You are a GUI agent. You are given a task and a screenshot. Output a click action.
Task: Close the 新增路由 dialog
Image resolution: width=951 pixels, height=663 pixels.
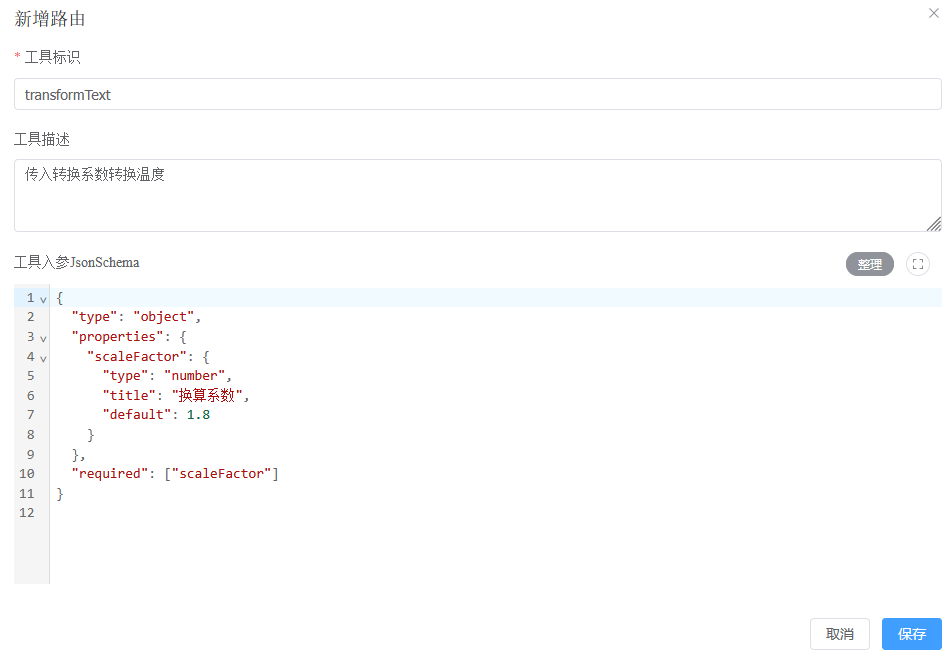(932, 13)
